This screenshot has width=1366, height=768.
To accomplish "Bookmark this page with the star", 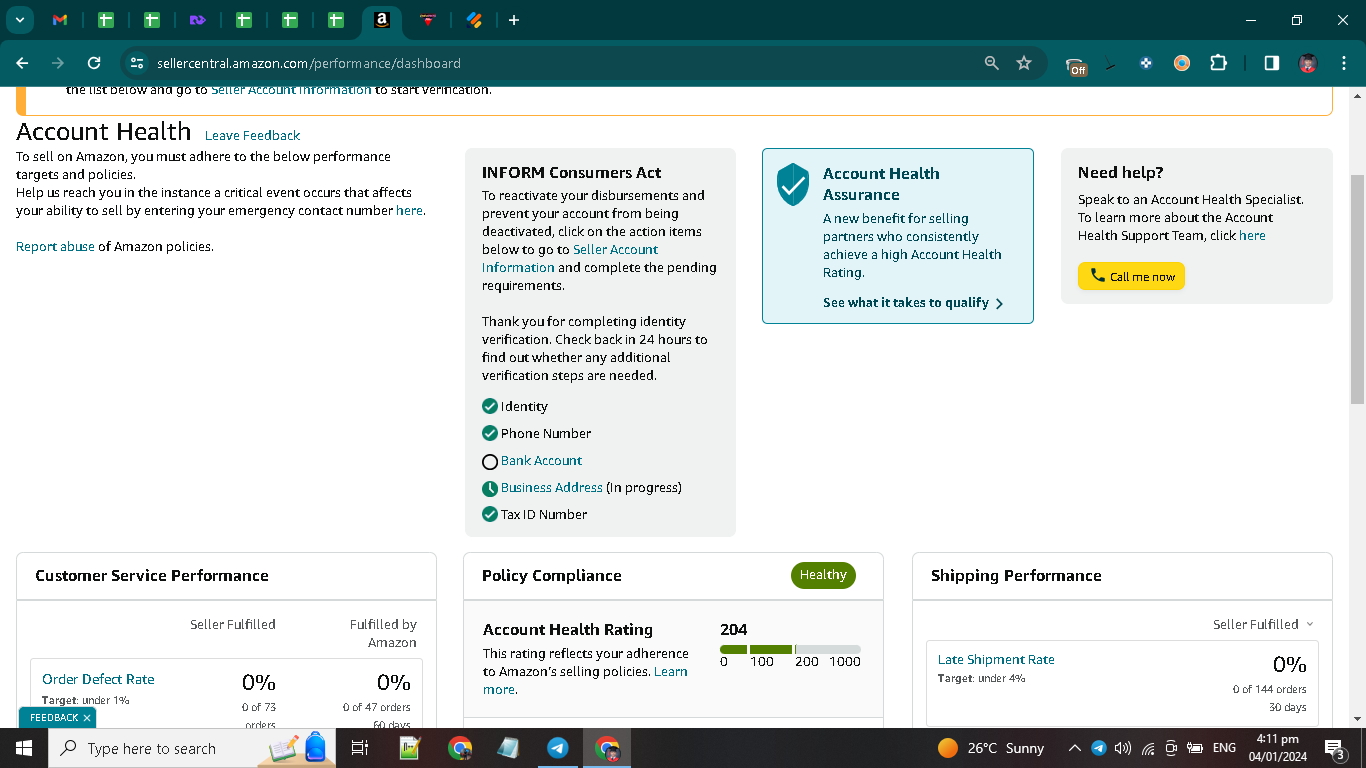I will (x=1024, y=63).
